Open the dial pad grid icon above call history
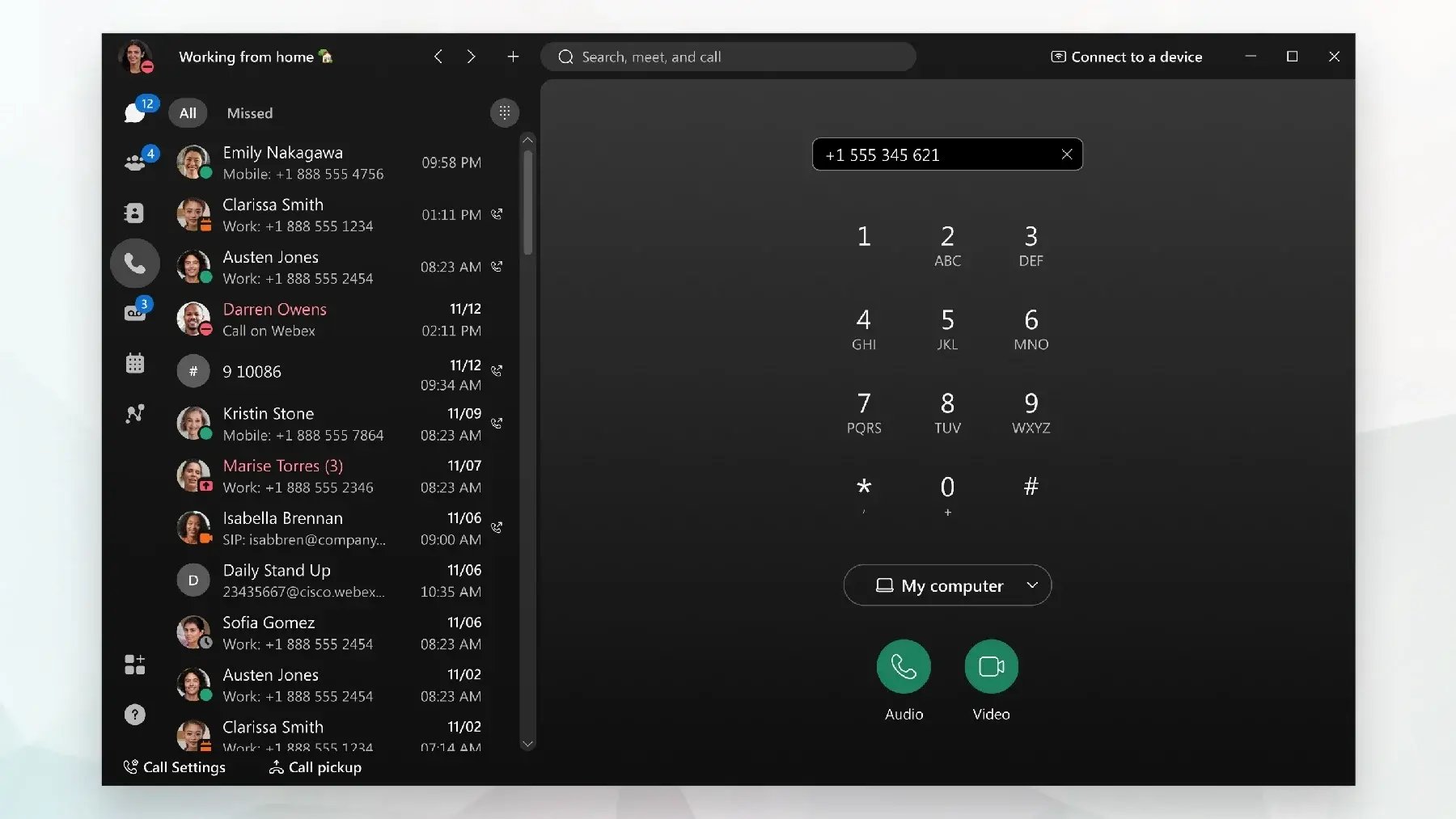1456x819 pixels. (504, 112)
